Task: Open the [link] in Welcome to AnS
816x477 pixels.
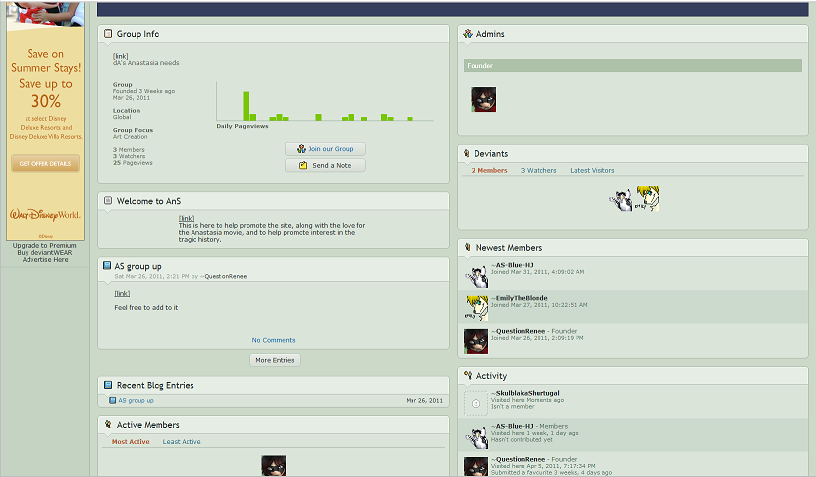Action: pyautogui.click(x=186, y=218)
